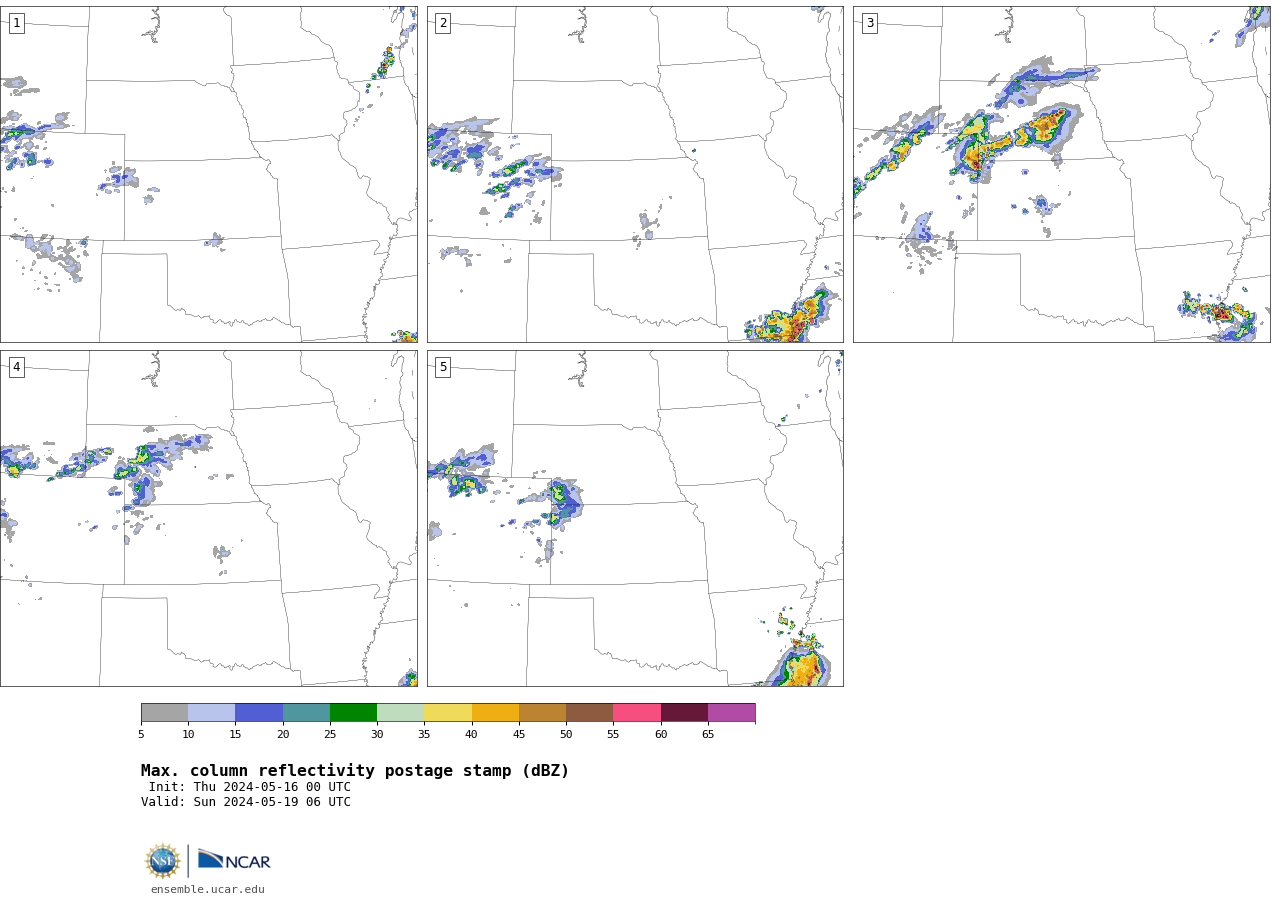This screenshot has height=901, width=1280.
Task: Open postage stamp panel 4 map
Action: 209,518
